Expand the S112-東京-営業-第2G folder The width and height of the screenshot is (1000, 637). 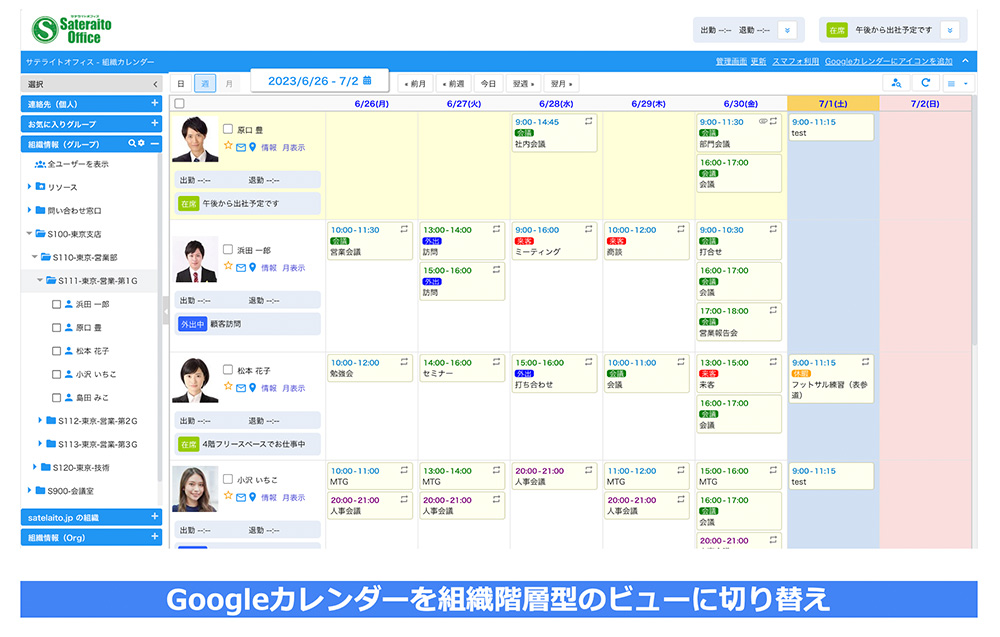click(40, 420)
